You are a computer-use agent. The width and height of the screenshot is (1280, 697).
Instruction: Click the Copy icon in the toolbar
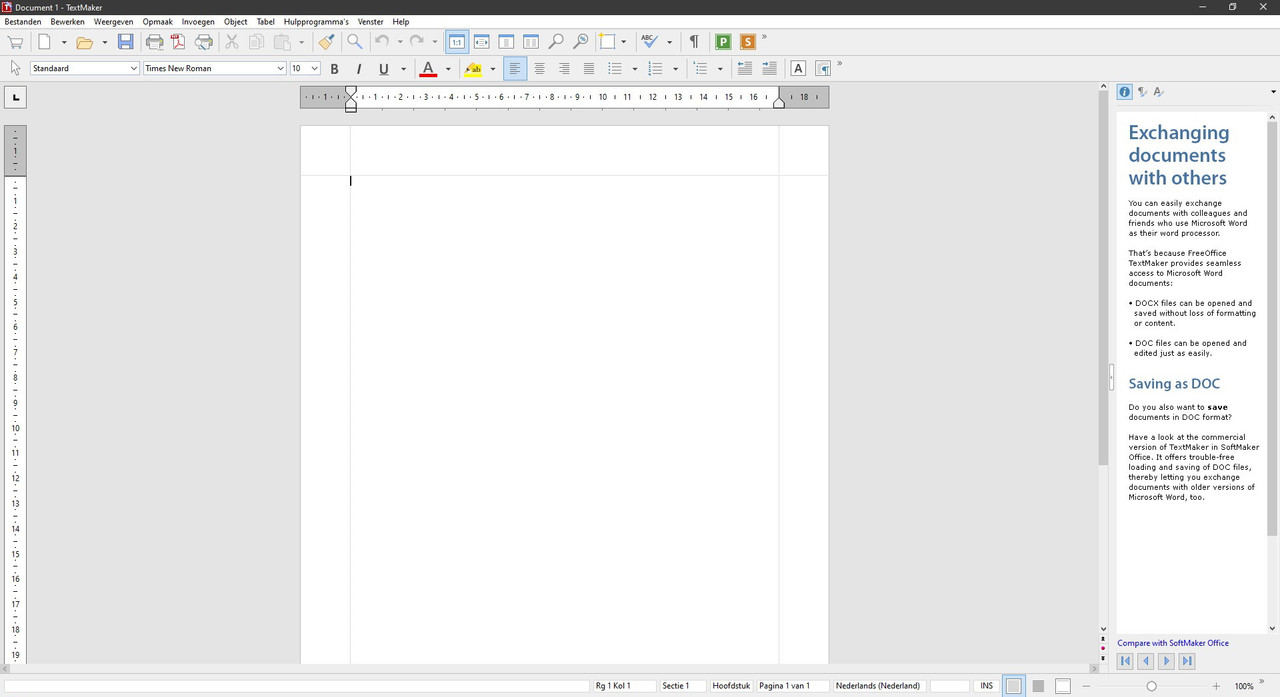click(257, 42)
